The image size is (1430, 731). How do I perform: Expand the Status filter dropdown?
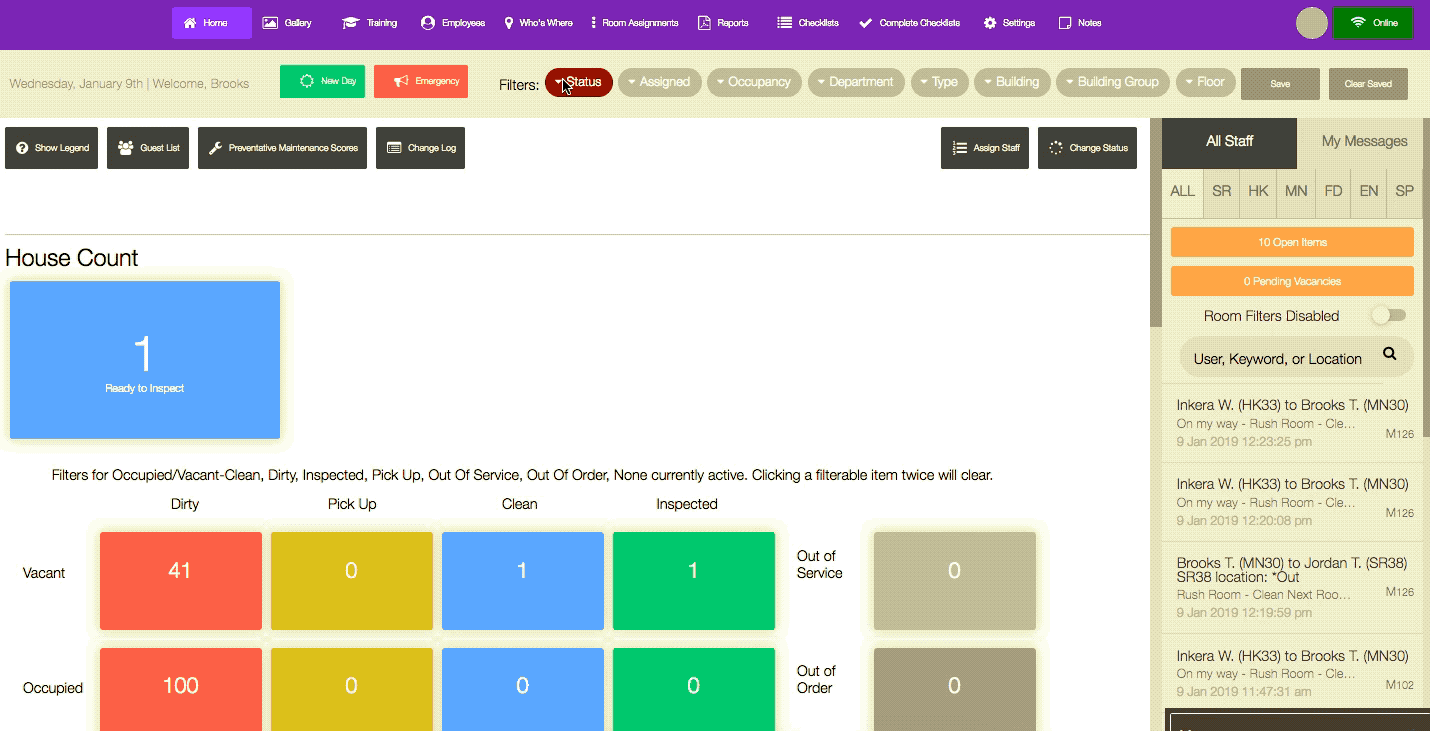(579, 82)
